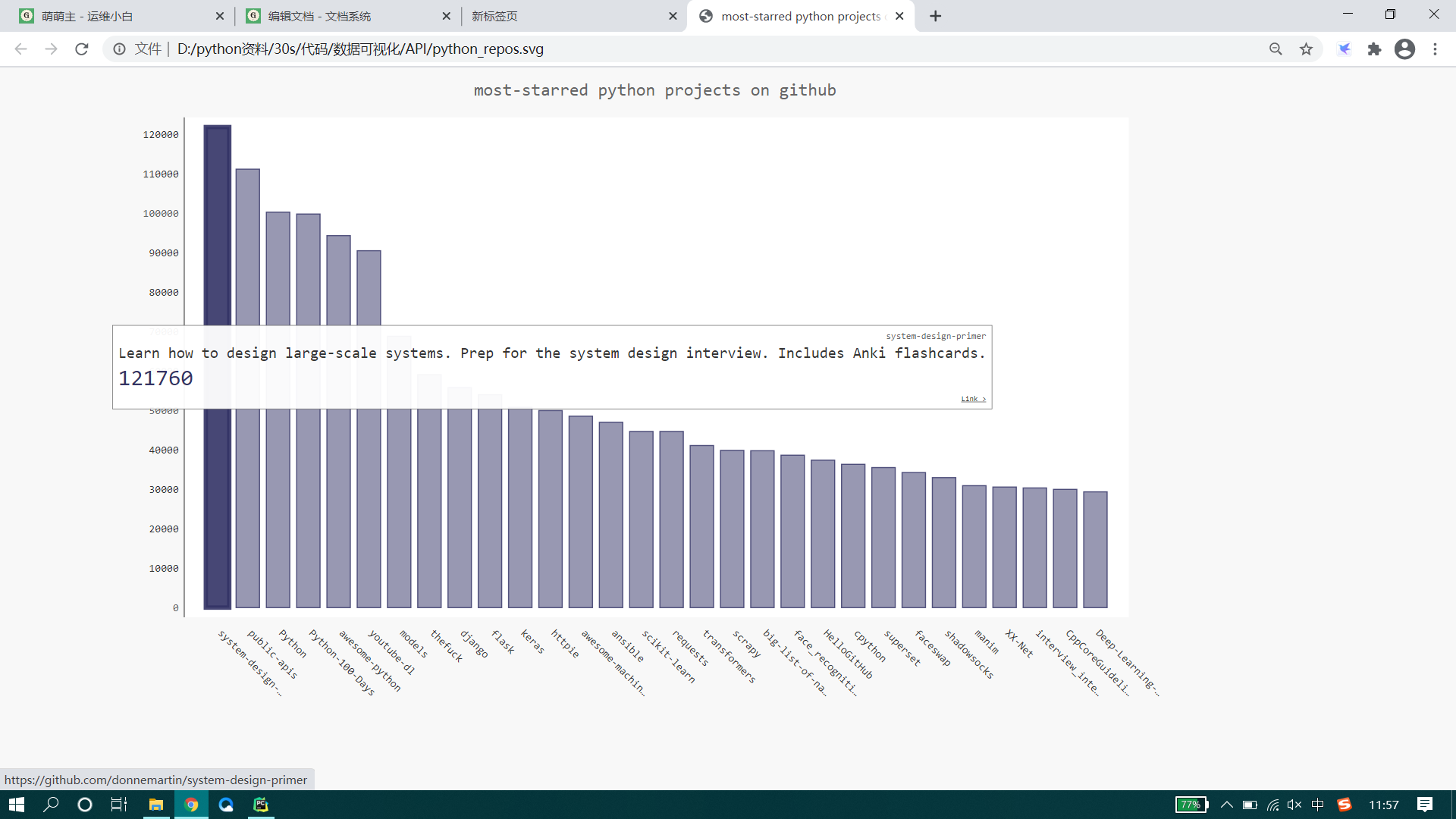
Task: Open the 11:57 system clock
Action: point(1384,805)
